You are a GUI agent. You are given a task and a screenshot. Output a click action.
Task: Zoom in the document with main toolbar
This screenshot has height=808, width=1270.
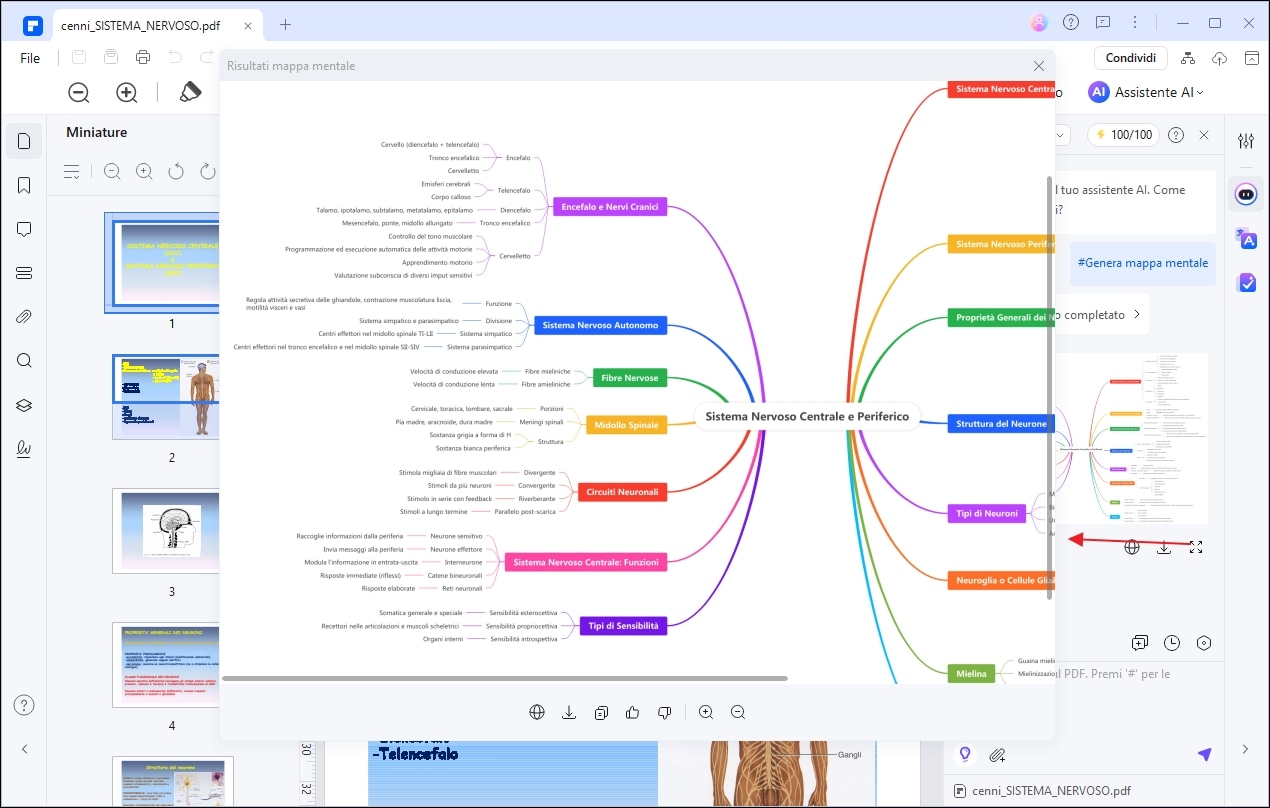[x=127, y=92]
